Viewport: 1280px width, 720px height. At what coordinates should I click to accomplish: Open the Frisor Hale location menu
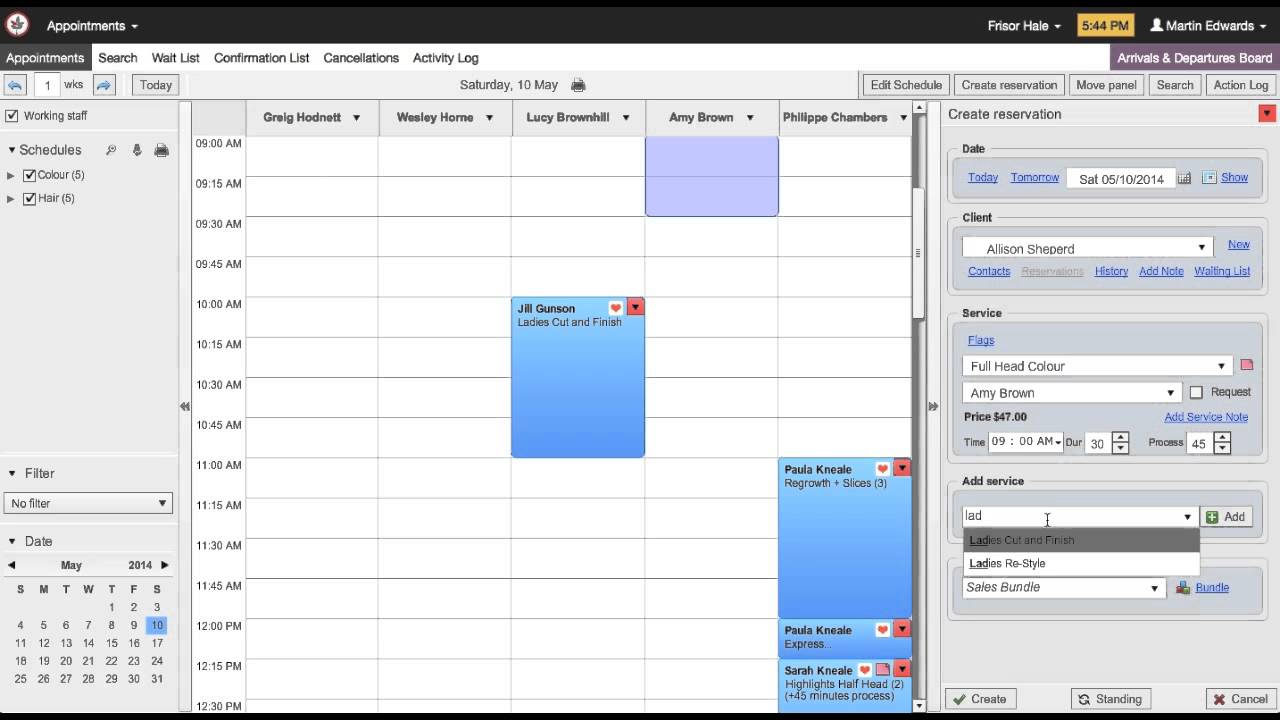tap(1024, 26)
